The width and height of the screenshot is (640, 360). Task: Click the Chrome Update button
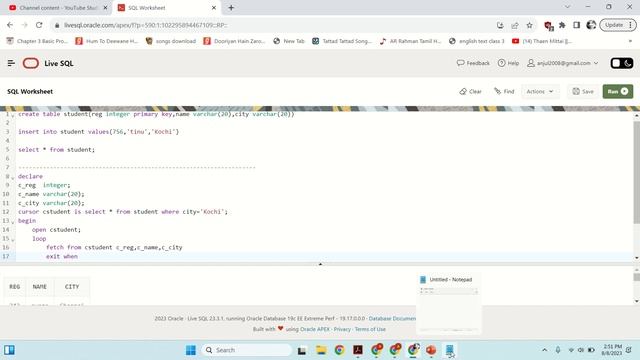(x=618, y=25)
